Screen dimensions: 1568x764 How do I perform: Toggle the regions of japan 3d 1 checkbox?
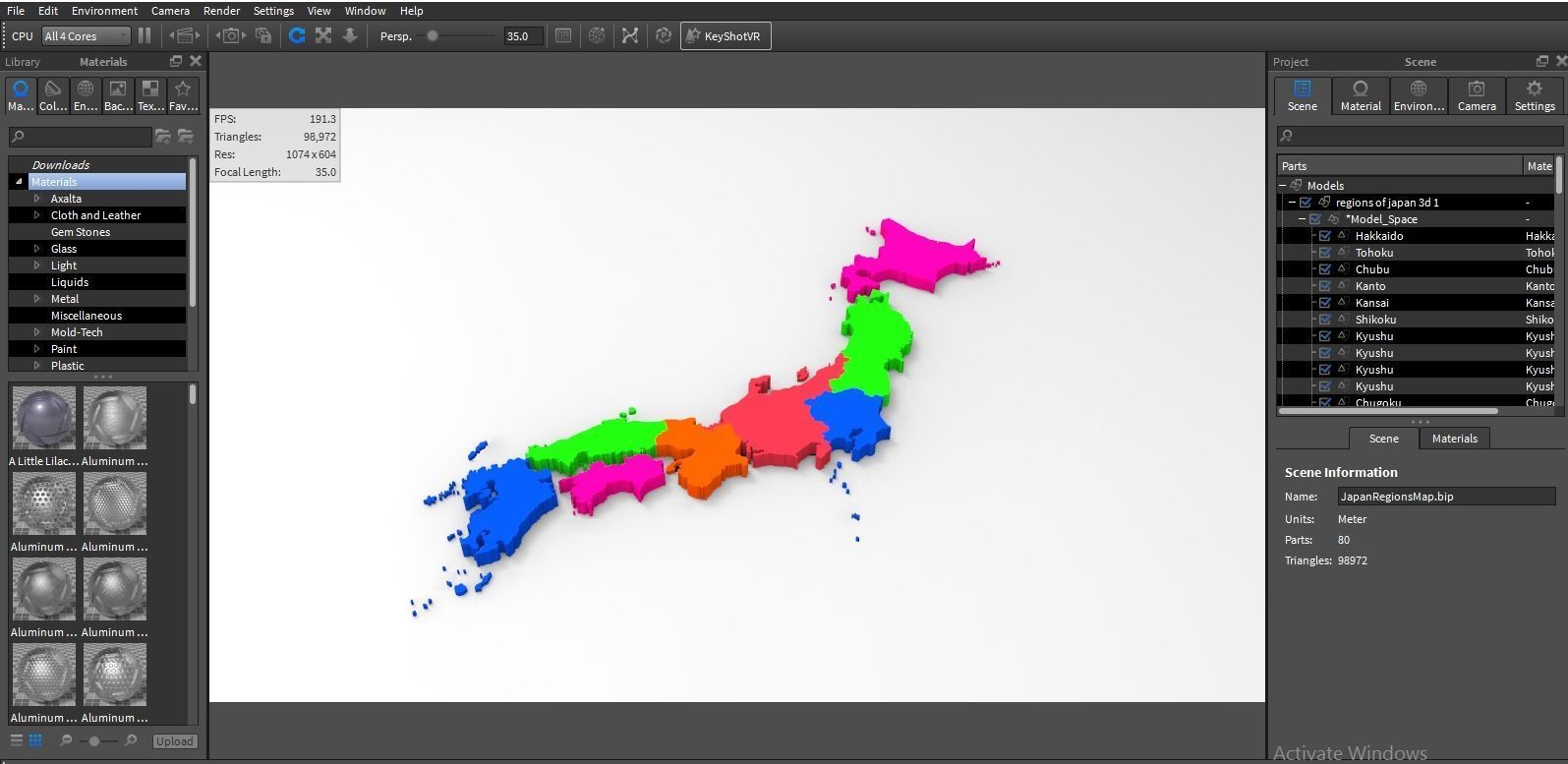tap(1306, 203)
